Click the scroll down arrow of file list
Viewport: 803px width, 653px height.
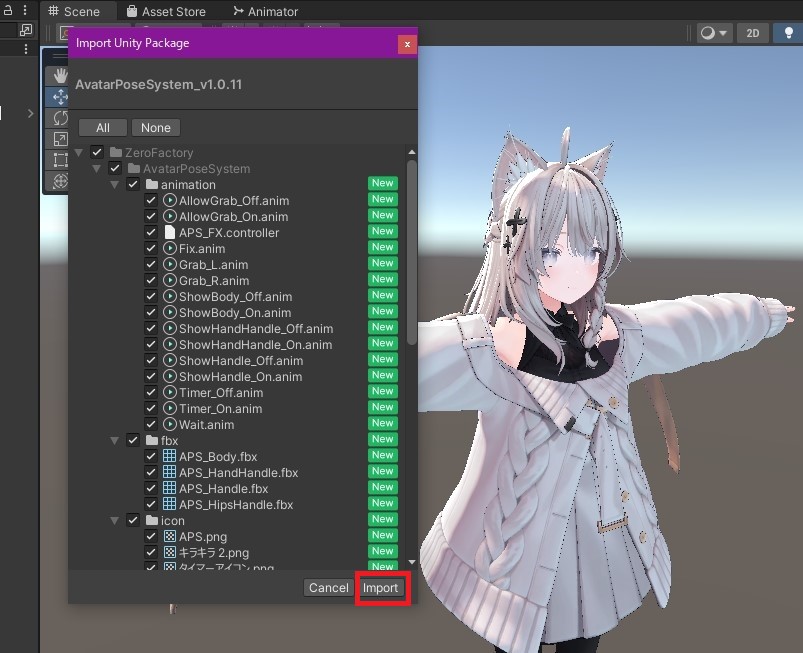[412, 562]
